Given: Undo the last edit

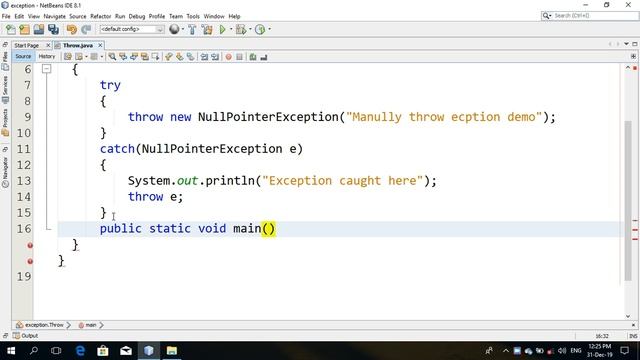Looking at the screenshot, I should (72, 29).
